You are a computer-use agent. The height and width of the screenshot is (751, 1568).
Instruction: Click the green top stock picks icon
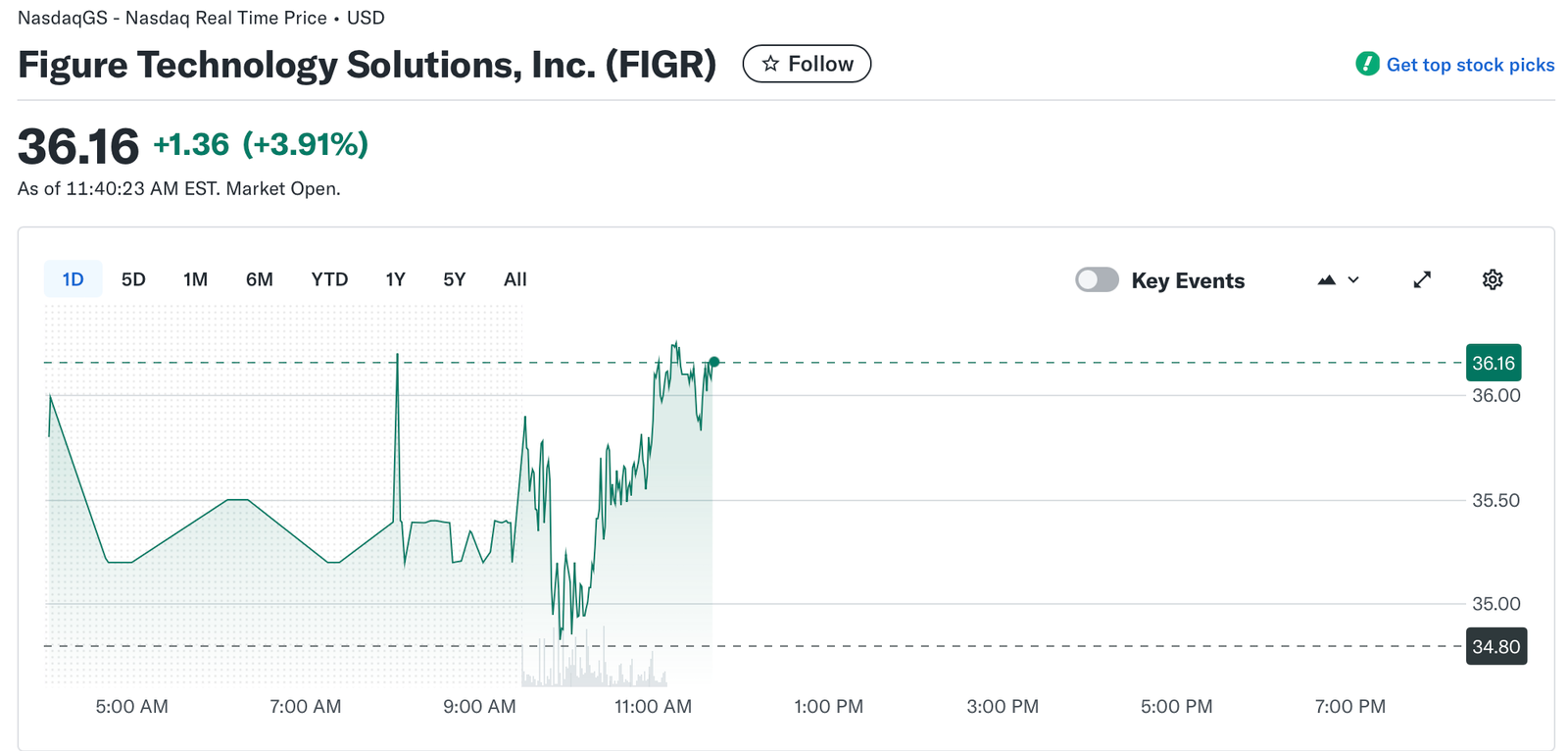(1367, 64)
